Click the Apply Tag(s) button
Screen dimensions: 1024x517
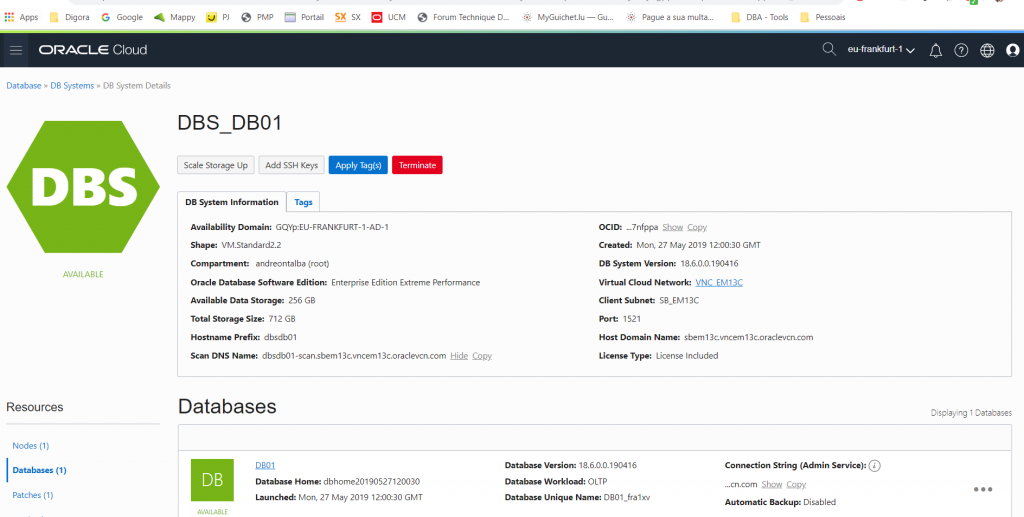point(358,165)
